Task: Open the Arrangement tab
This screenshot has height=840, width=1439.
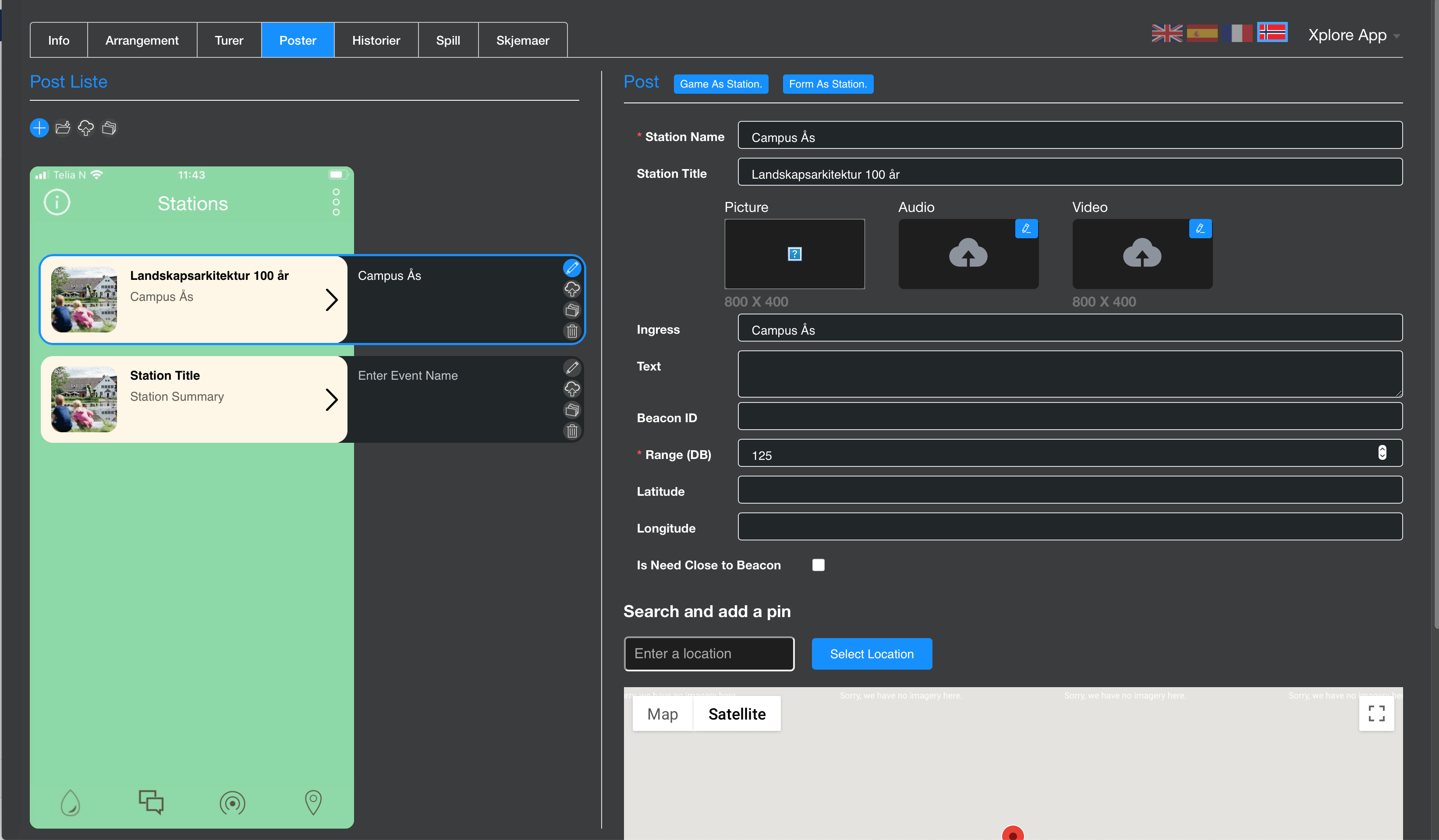Action: [x=141, y=40]
